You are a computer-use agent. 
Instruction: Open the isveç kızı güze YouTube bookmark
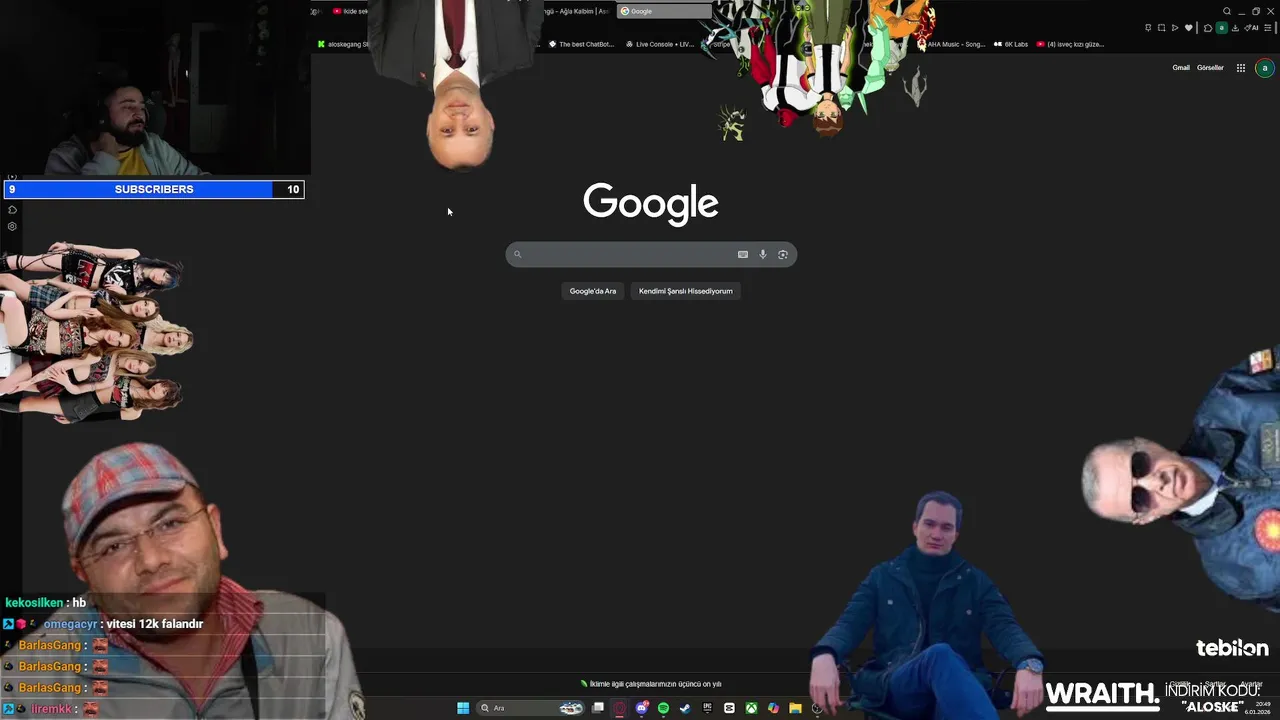click(1070, 44)
